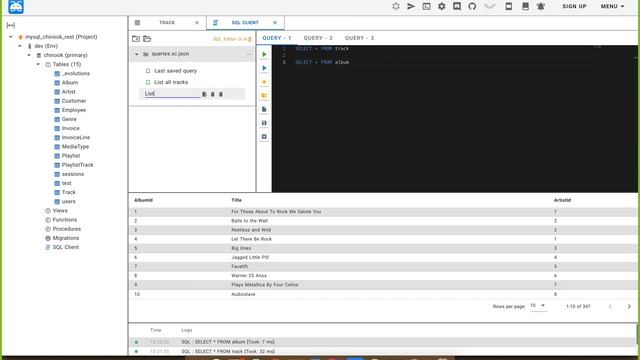The width and height of the screenshot is (640, 360).
Task: Open the Artist table in tree
Action: [x=69, y=92]
